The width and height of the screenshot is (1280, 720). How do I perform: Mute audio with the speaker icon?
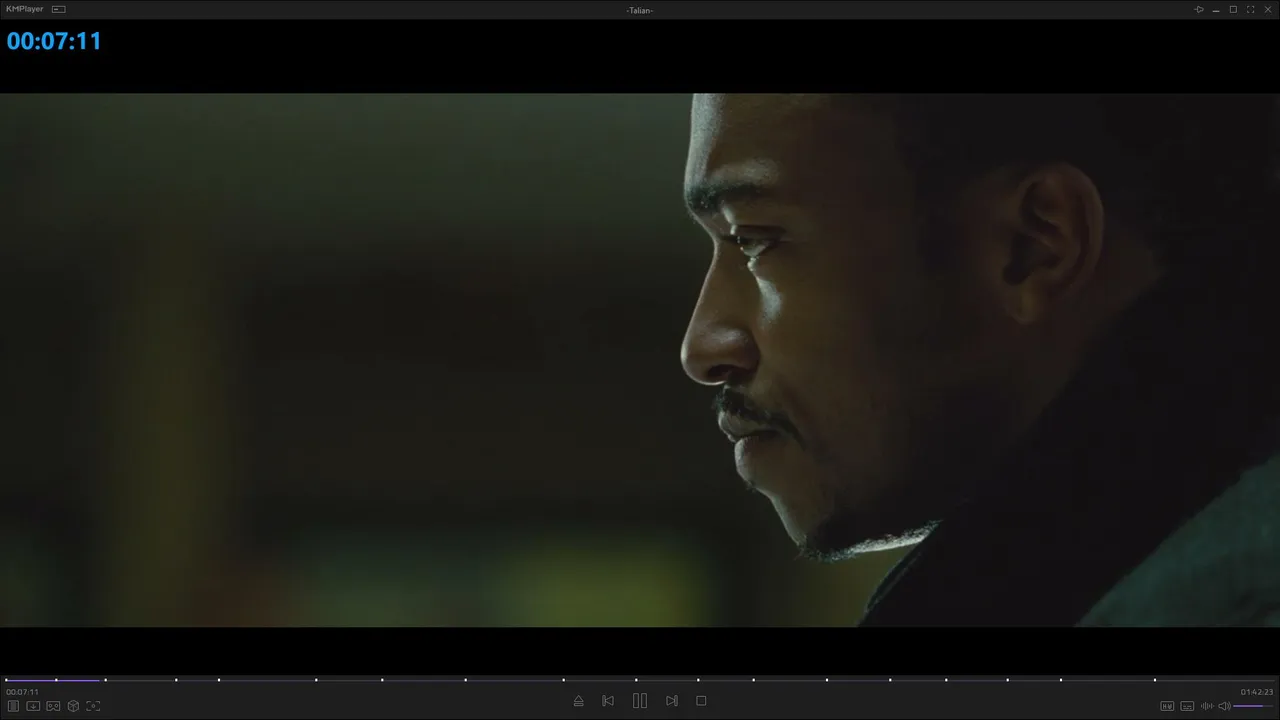pos(1224,706)
